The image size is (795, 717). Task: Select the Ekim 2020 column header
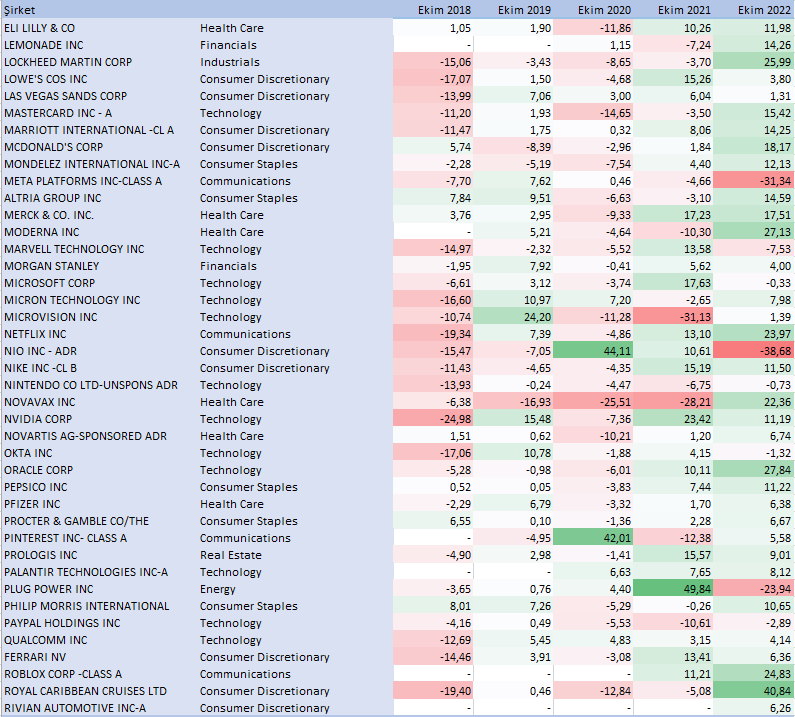(604, 10)
